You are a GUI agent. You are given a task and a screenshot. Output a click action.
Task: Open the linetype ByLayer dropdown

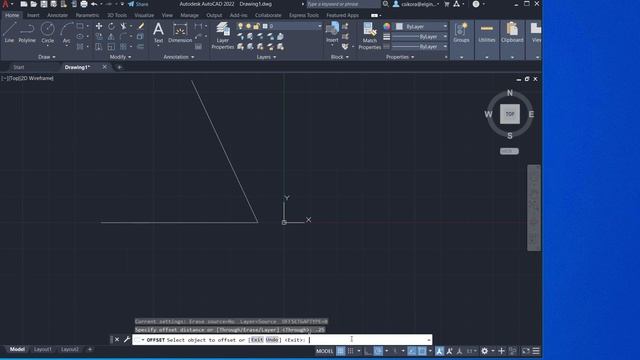(x=420, y=47)
